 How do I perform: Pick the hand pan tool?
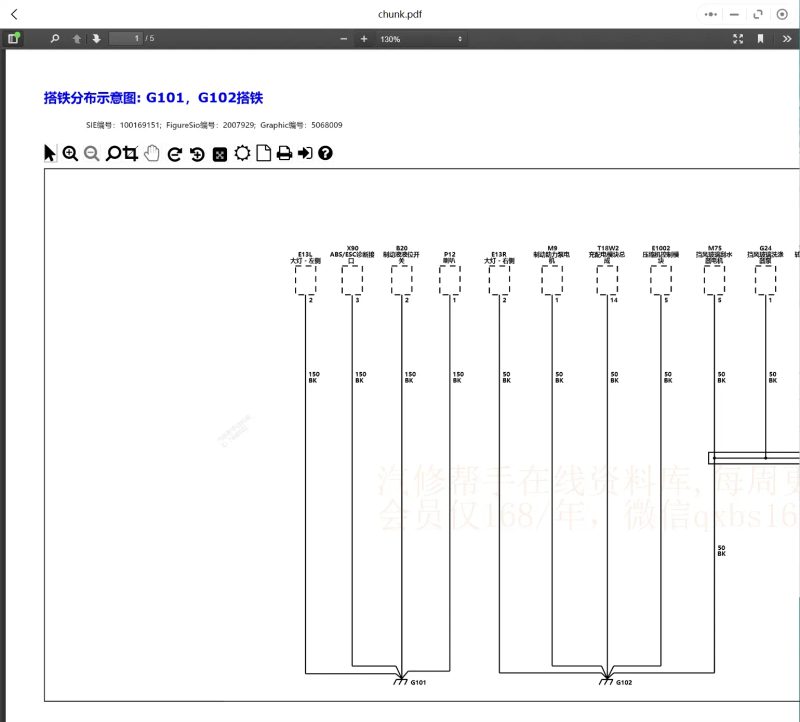click(151, 152)
